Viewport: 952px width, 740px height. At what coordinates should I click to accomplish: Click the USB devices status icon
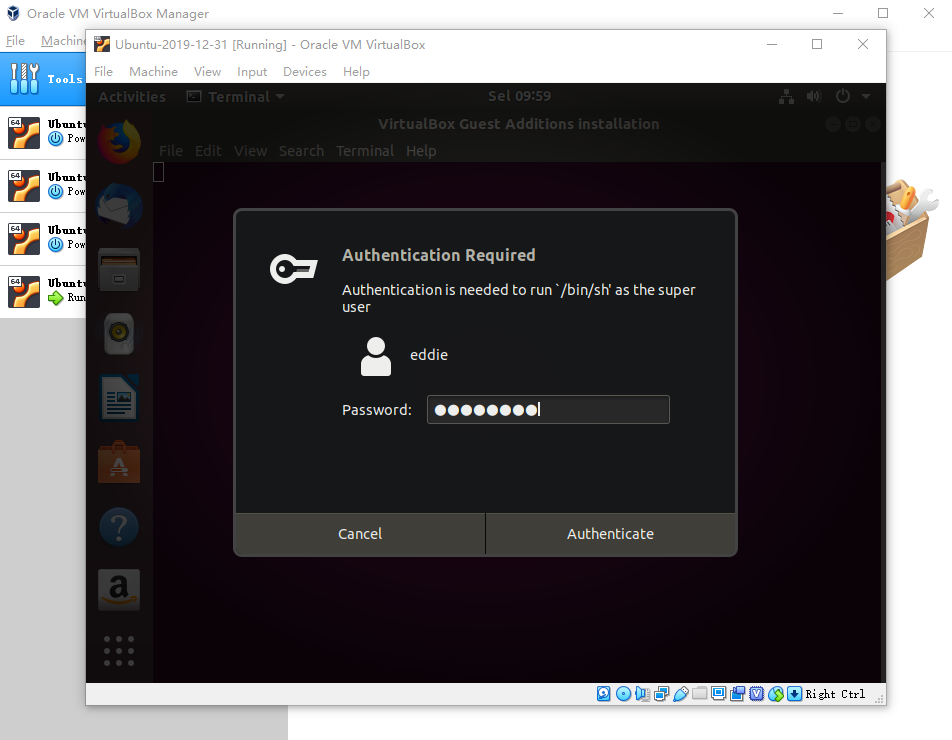pyautogui.click(x=681, y=694)
